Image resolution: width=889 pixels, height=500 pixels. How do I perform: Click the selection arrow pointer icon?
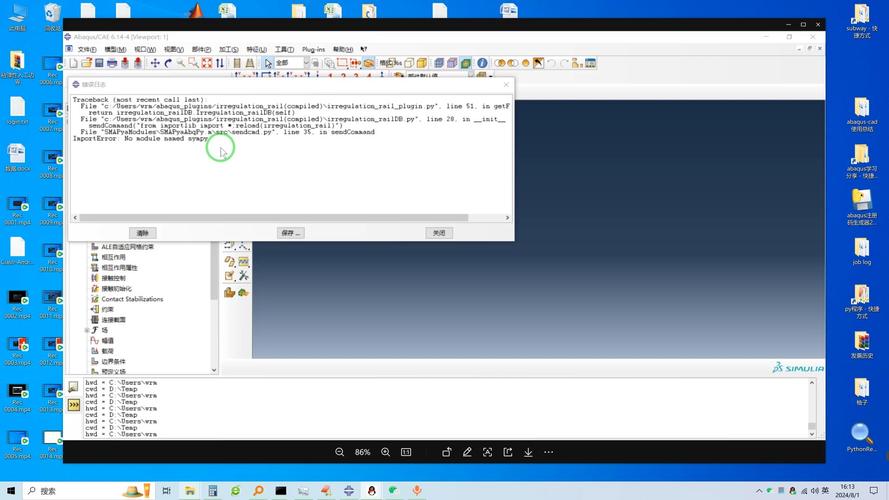click(x=268, y=63)
